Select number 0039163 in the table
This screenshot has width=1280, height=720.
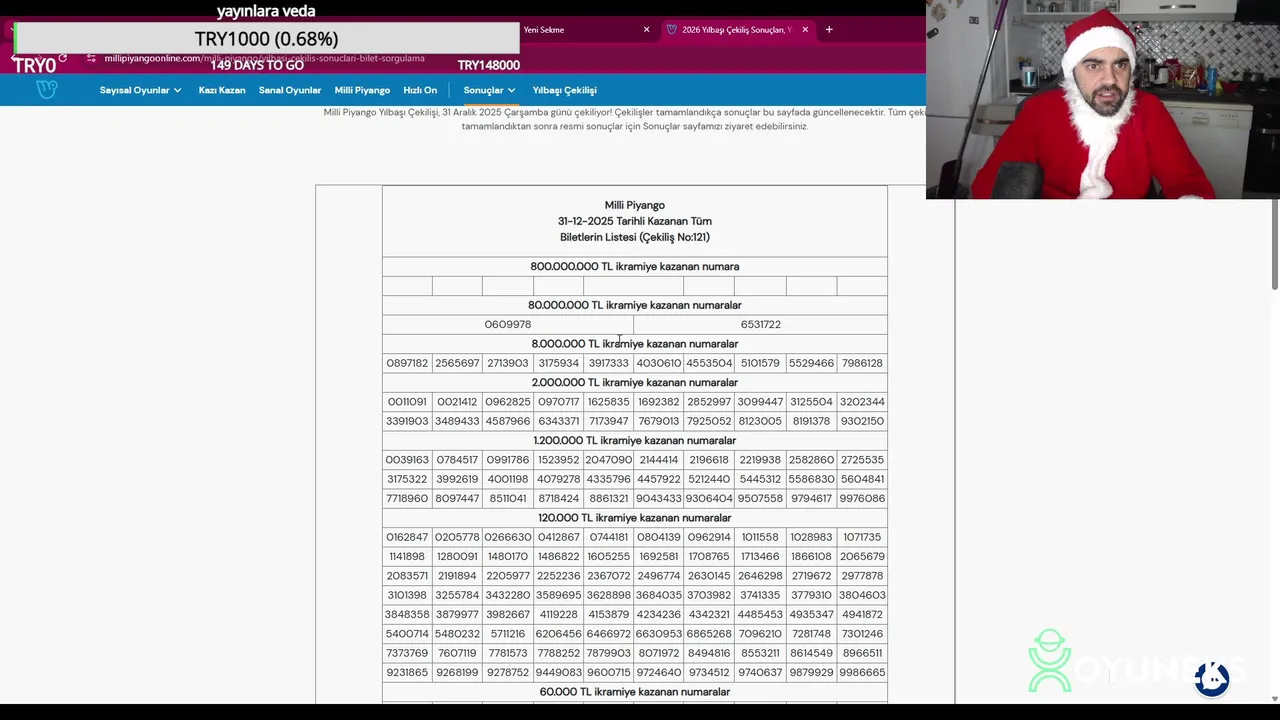tap(407, 460)
